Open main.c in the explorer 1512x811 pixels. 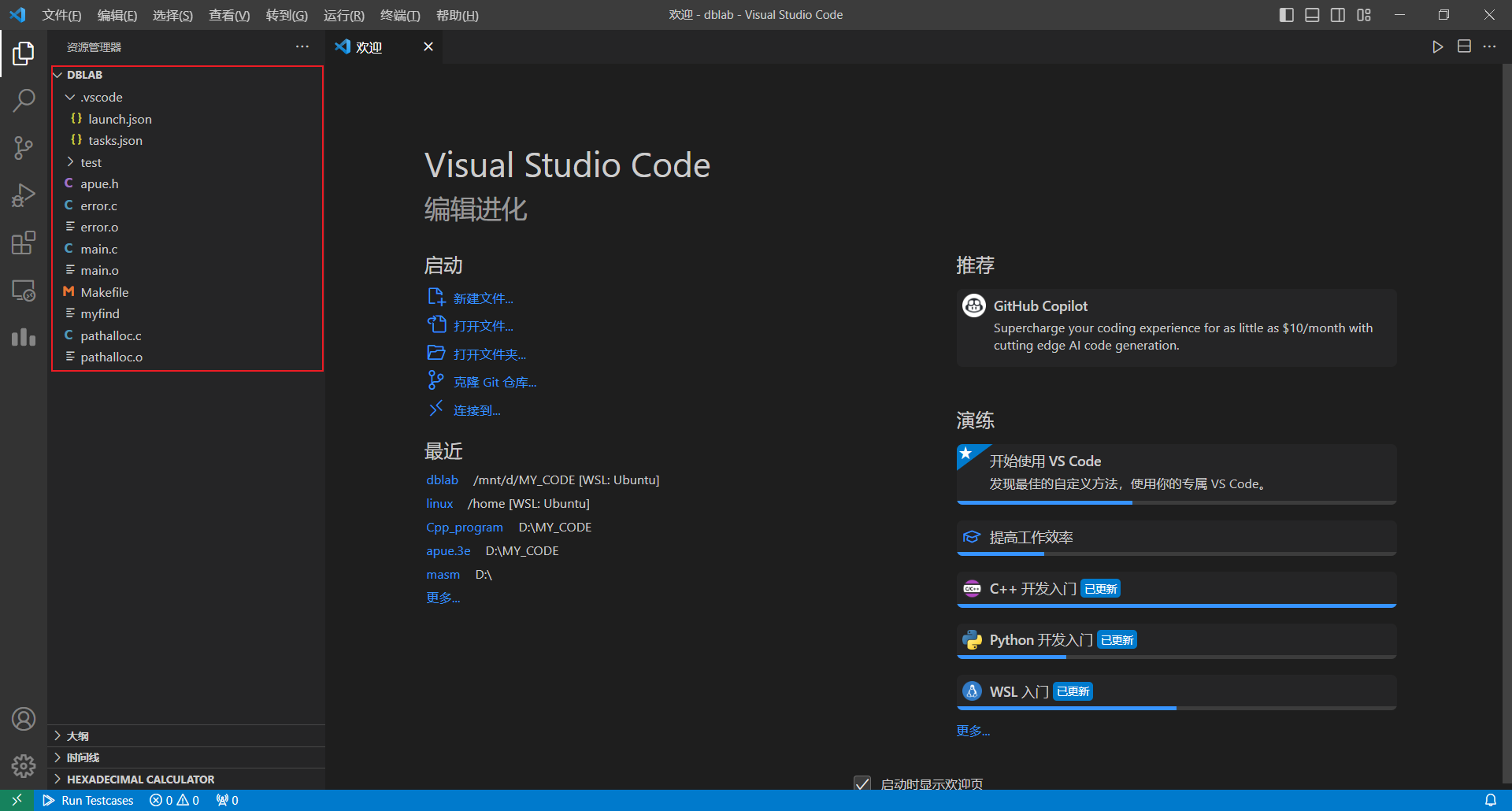click(x=98, y=249)
